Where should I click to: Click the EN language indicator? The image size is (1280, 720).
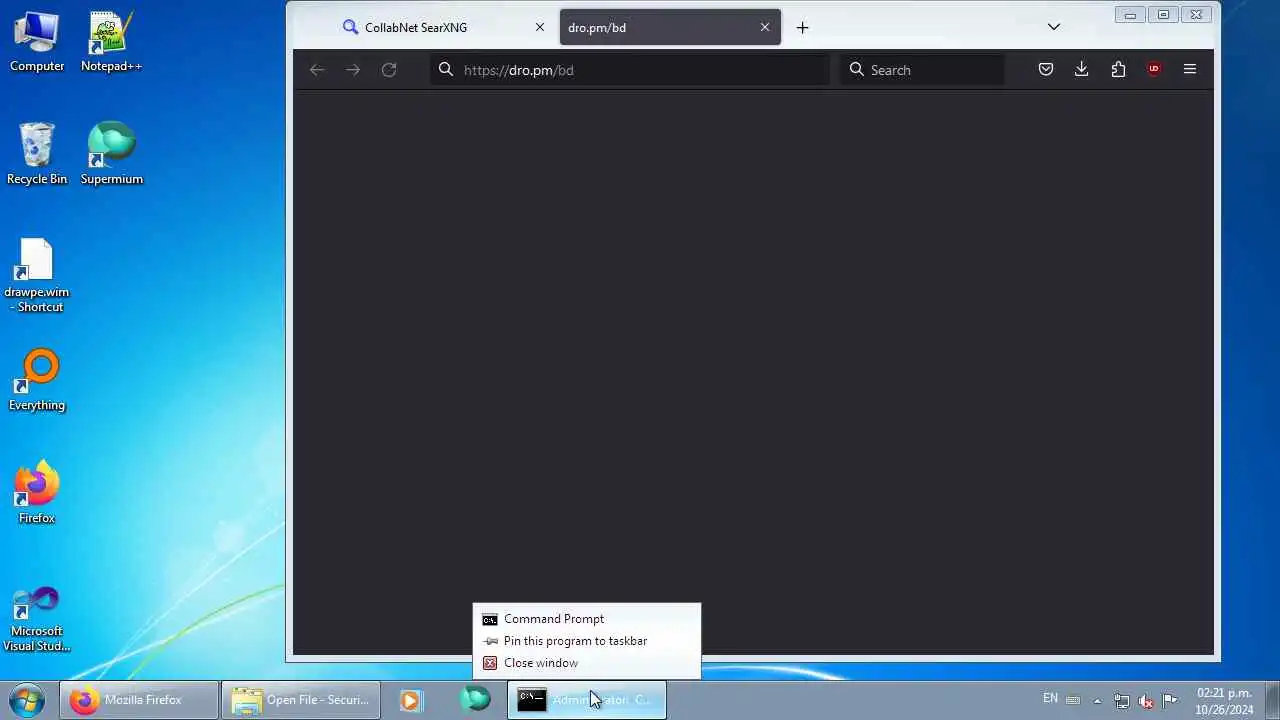1050,699
